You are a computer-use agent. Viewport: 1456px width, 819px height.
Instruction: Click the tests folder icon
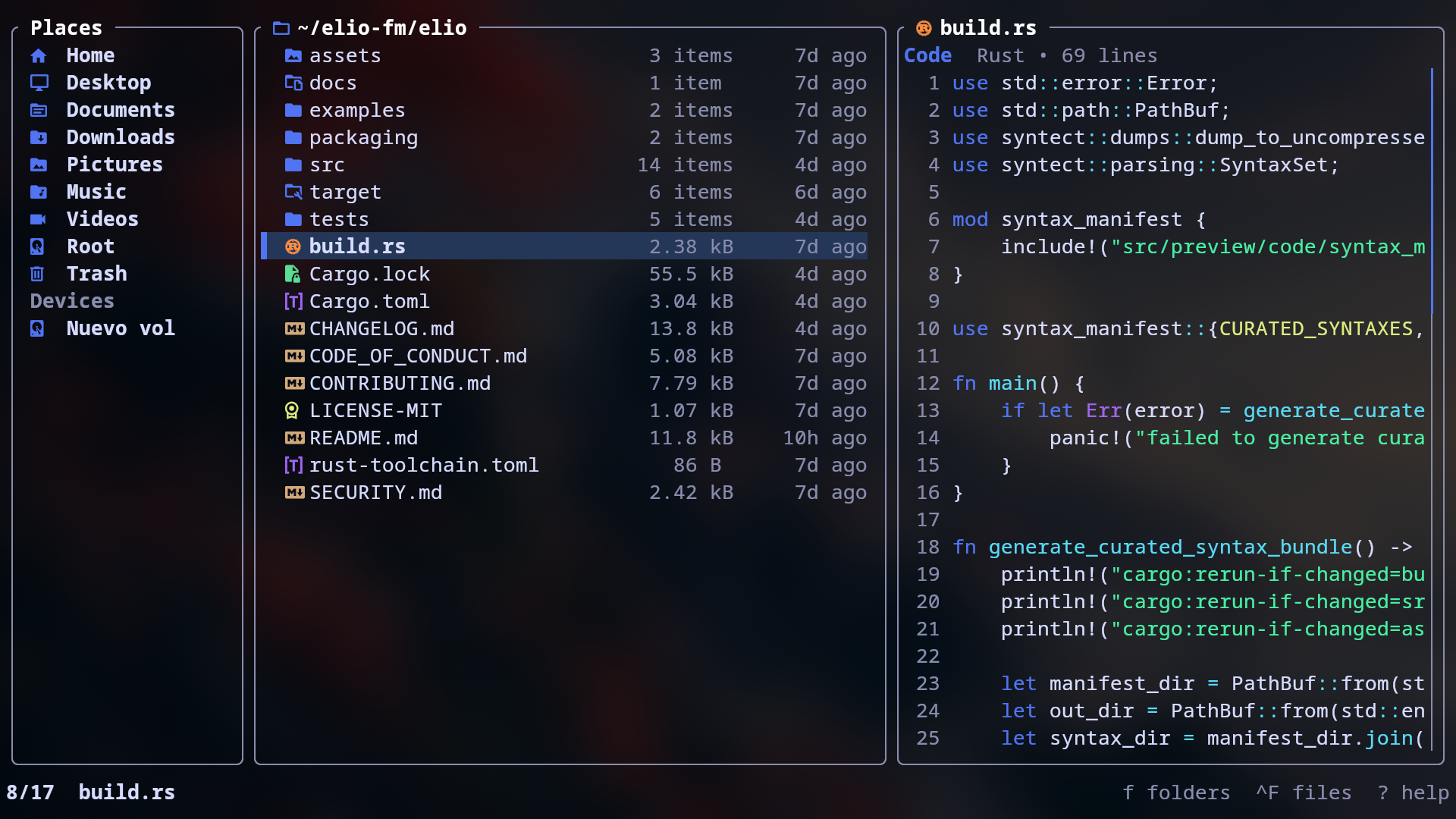click(x=293, y=220)
